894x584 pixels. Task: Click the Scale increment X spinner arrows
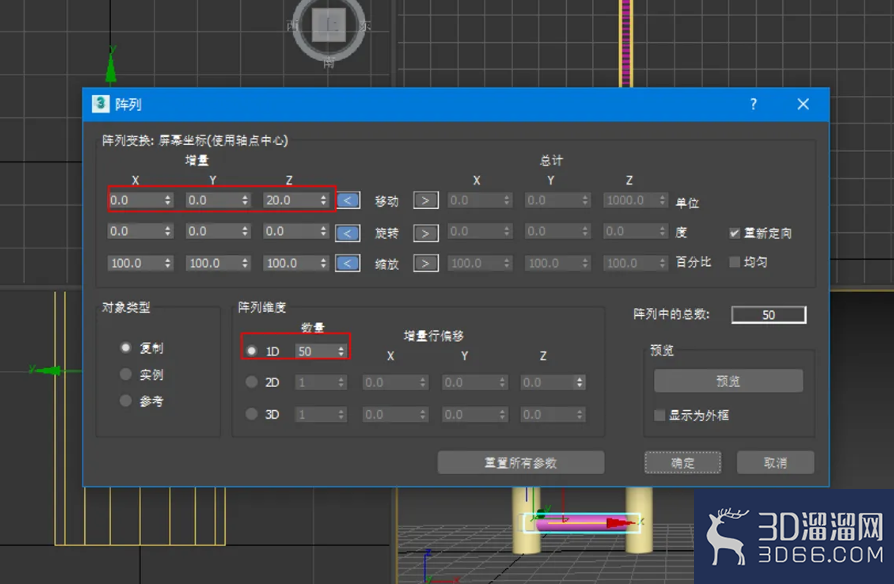tap(168, 263)
